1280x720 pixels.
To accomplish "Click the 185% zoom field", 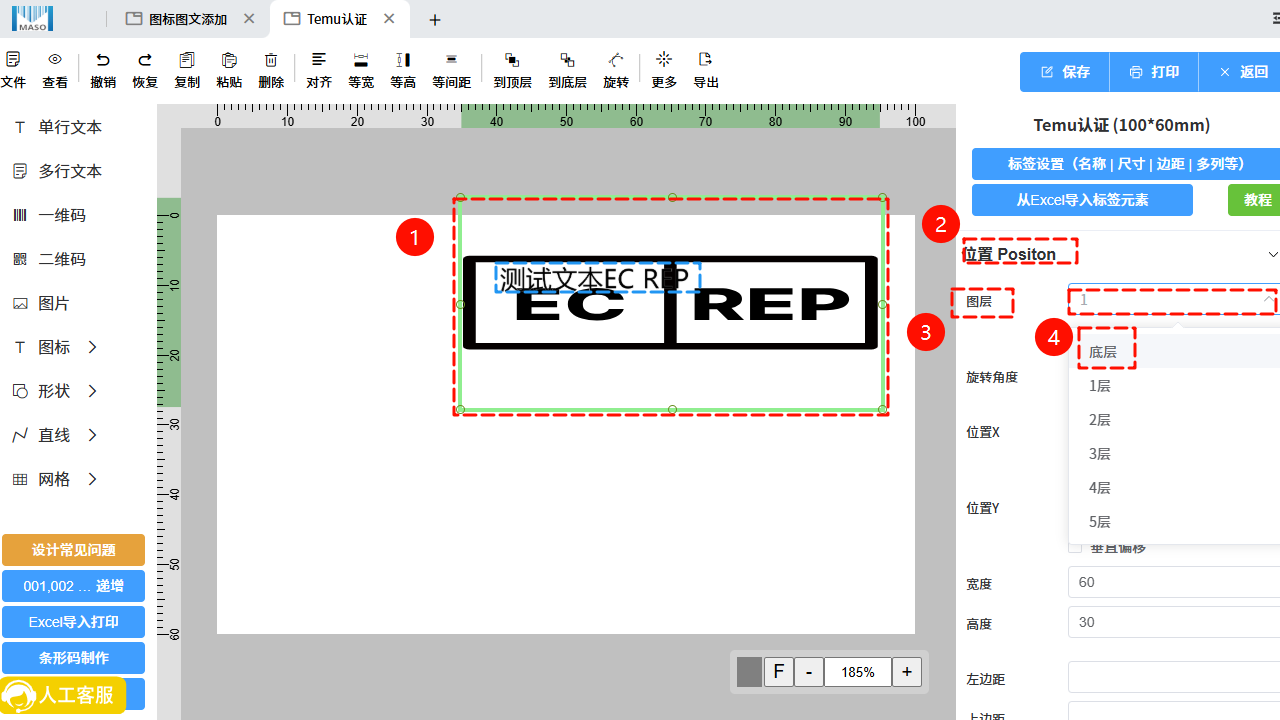I will [x=858, y=672].
